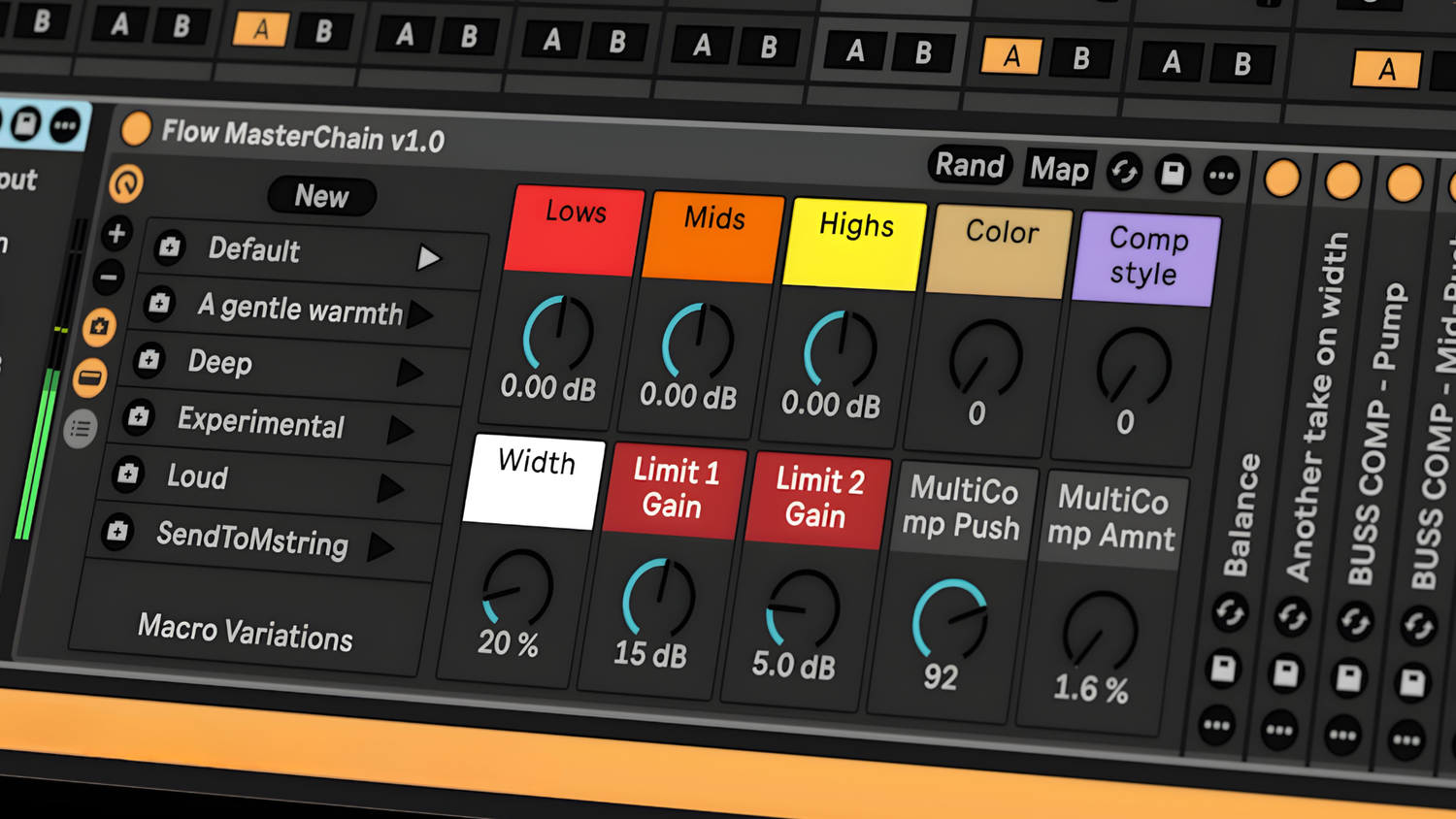The height and width of the screenshot is (819, 1456).
Task: Toggle Flow MasterChain device activator on/off
Action: [136, 128]
